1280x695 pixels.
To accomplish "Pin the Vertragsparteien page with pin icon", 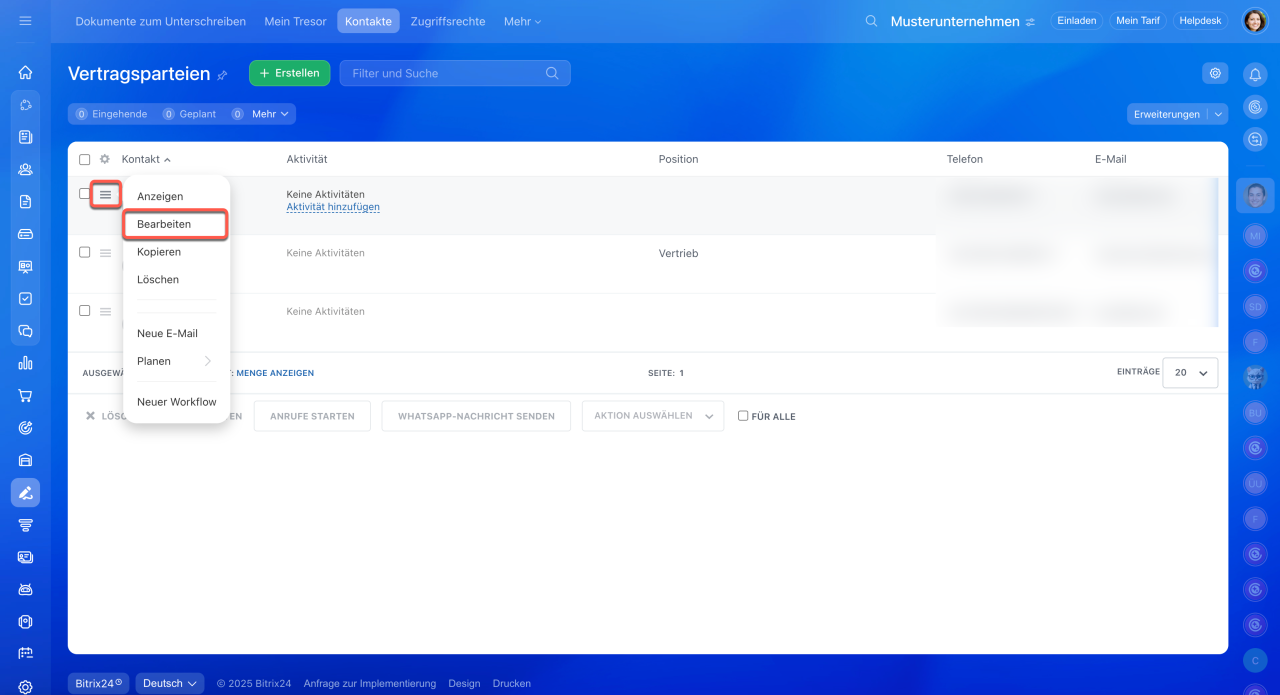I will [x=222, y=75].
